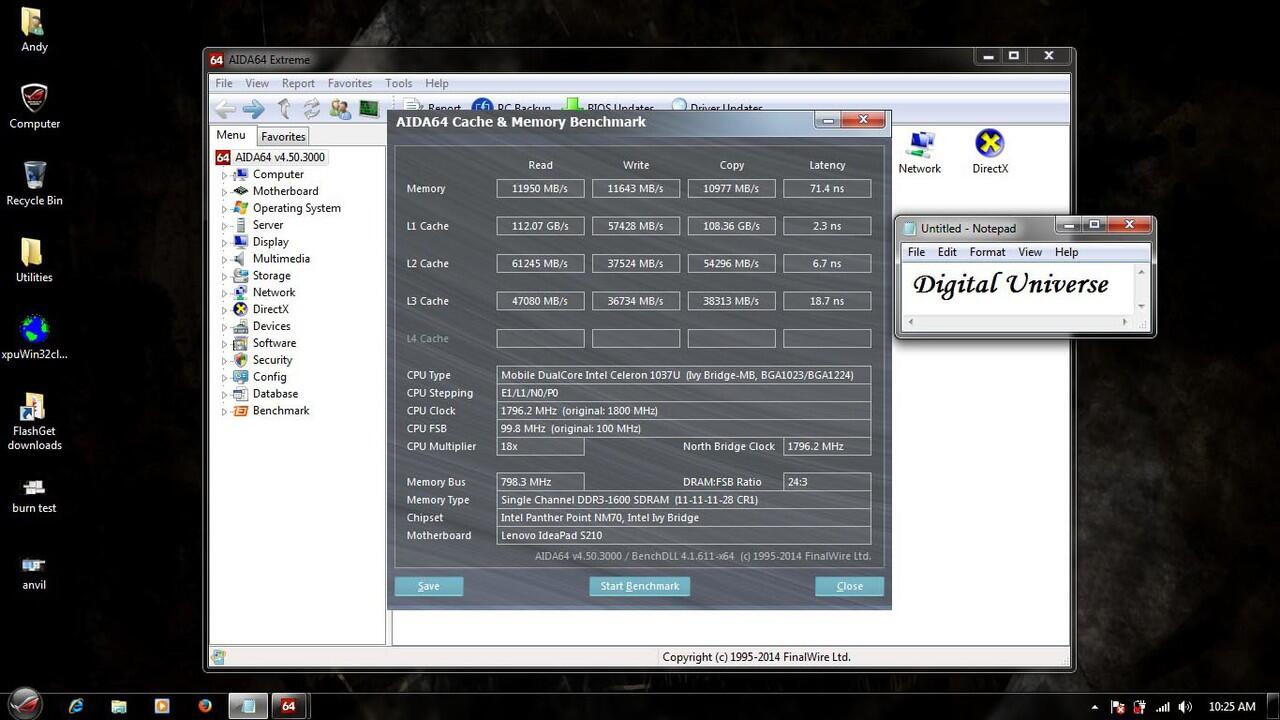Expand the Server tree node

click(224, 226)
